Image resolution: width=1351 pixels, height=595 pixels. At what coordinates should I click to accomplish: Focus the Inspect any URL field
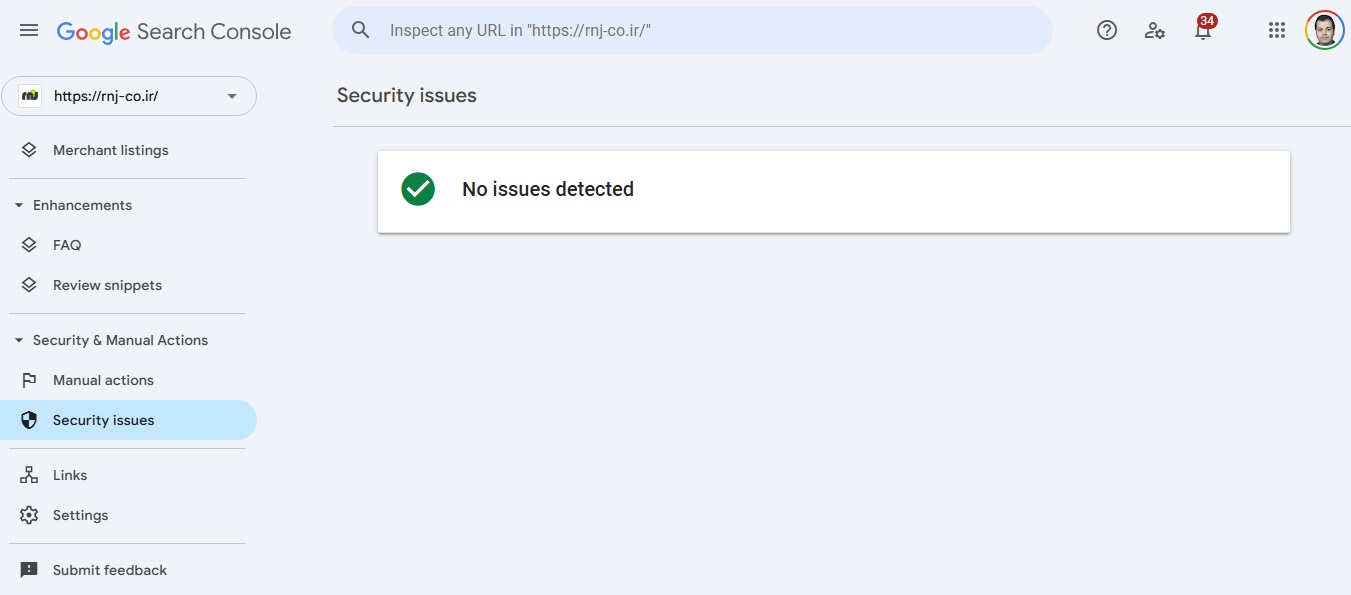click(x=692, y=30)
